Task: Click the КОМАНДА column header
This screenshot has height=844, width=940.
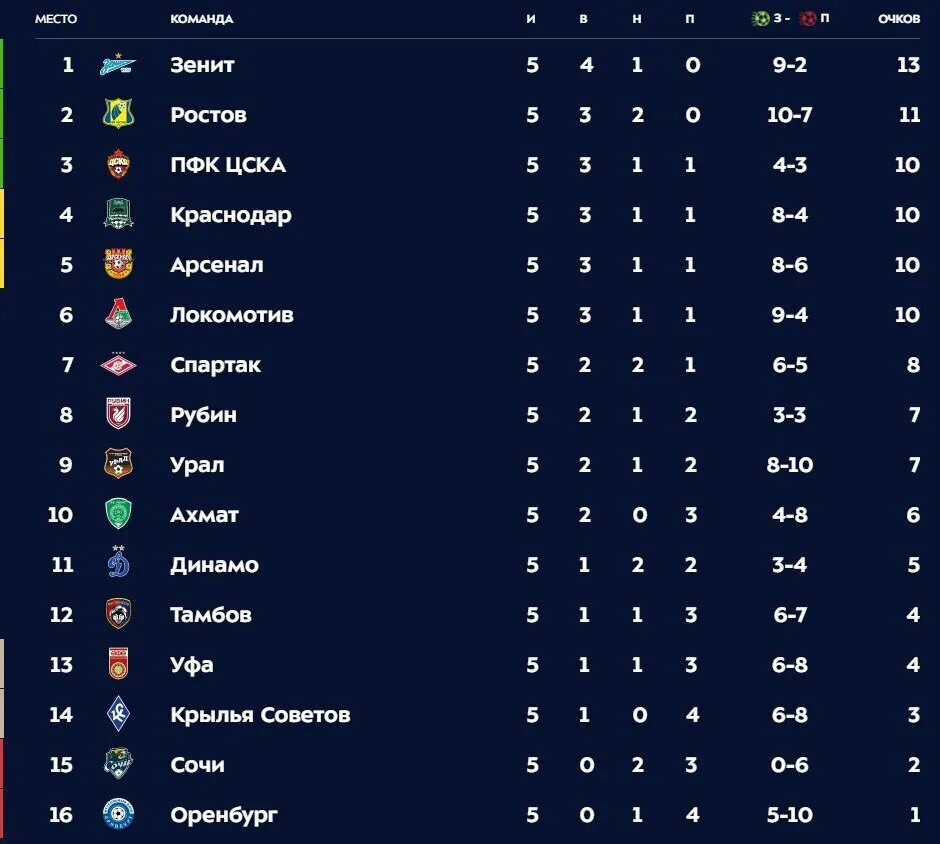Action: tap(201, 19)
